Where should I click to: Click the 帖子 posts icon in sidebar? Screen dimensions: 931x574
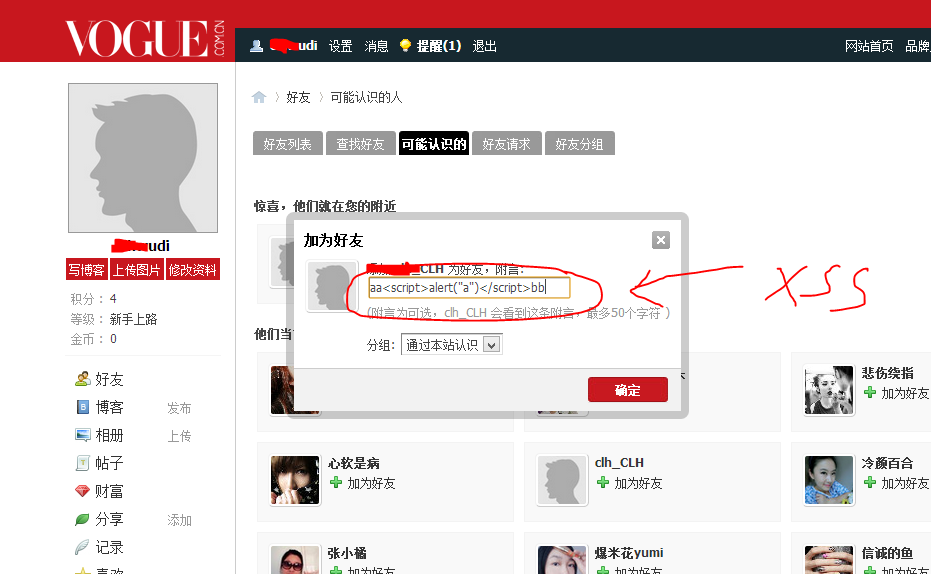pos(83,463)
